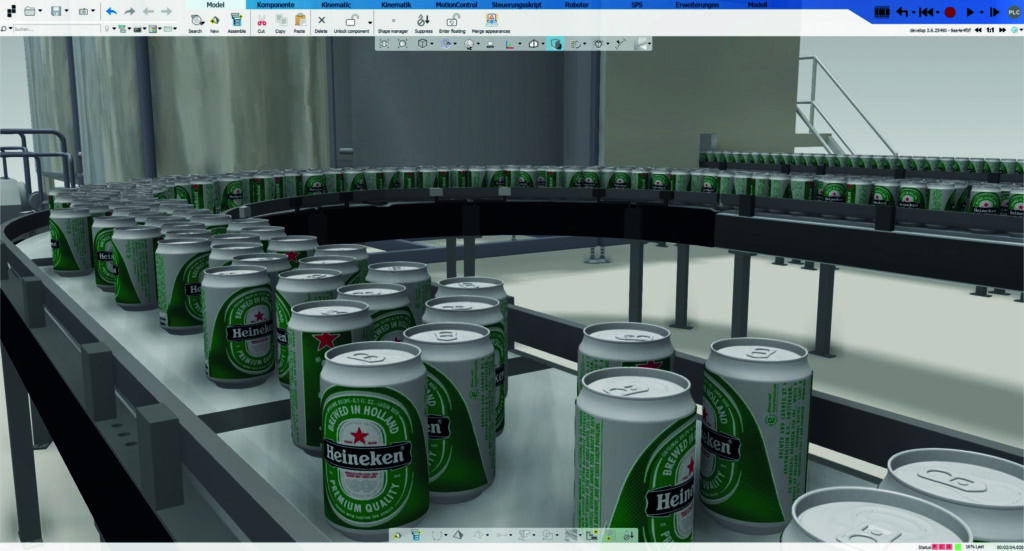
Task: Click the Assemble icon in ribbon
Action: (x=236, y=21)
